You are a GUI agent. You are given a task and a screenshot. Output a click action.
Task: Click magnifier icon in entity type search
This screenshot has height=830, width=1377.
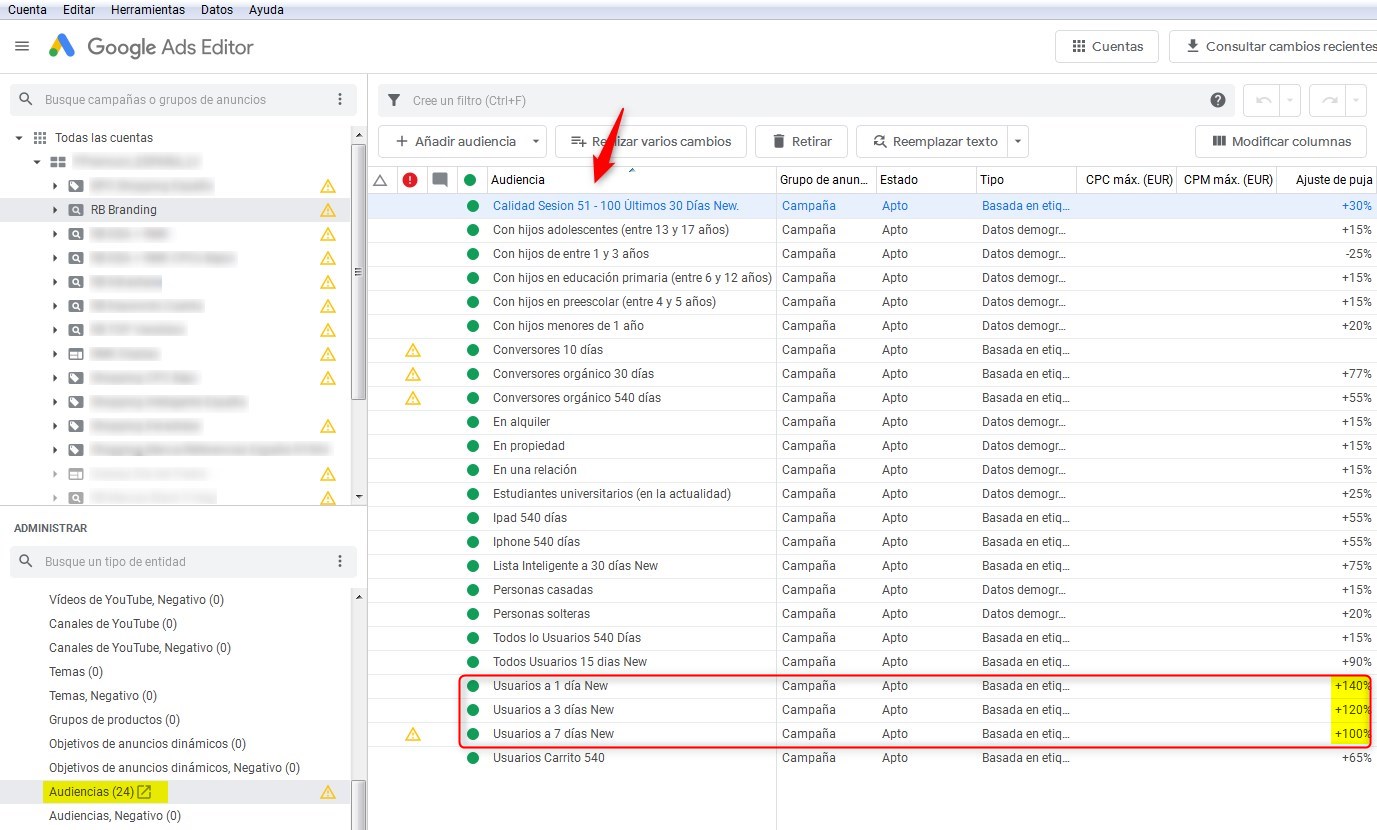point(26,562)
